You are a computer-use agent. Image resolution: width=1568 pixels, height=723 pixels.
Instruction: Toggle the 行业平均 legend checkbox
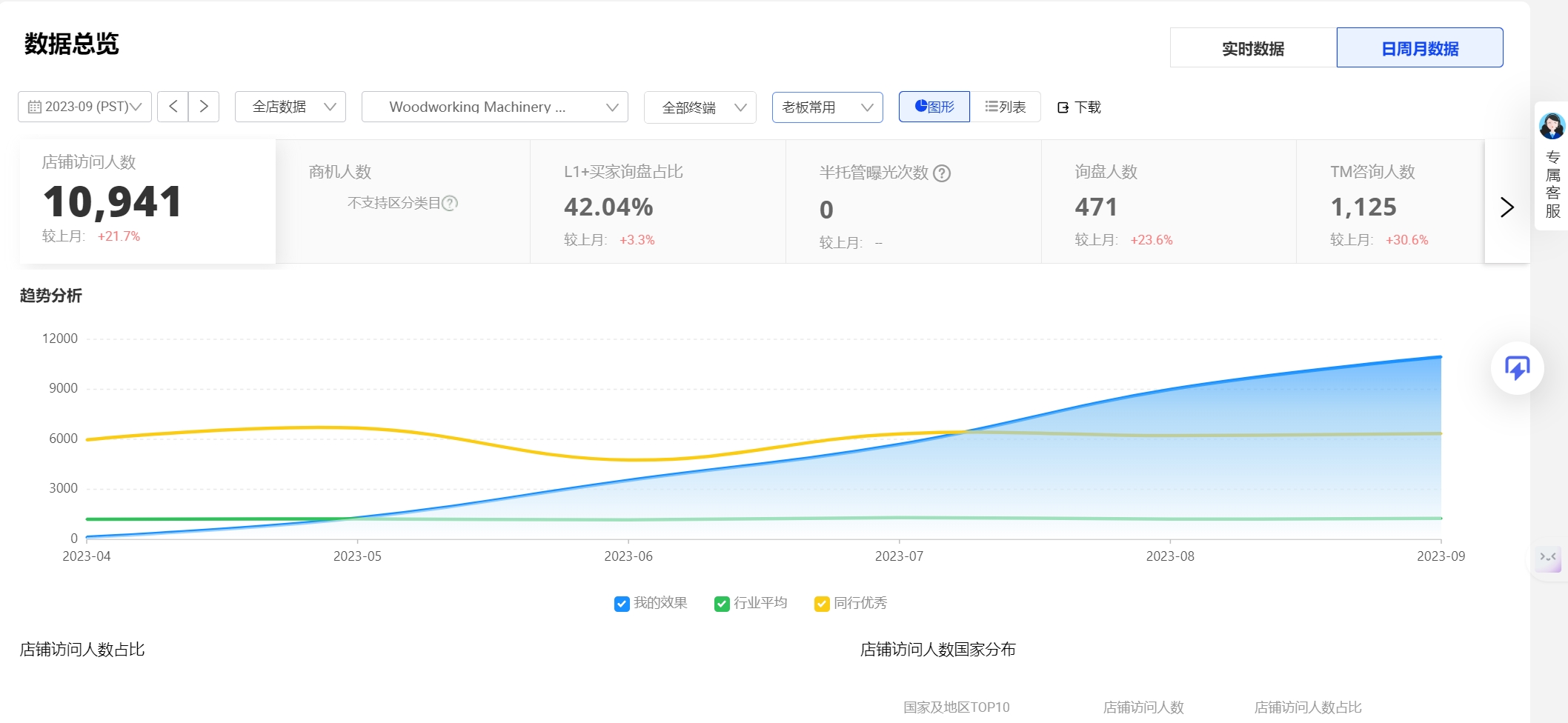pyautogui.click(x=722, y=604)
